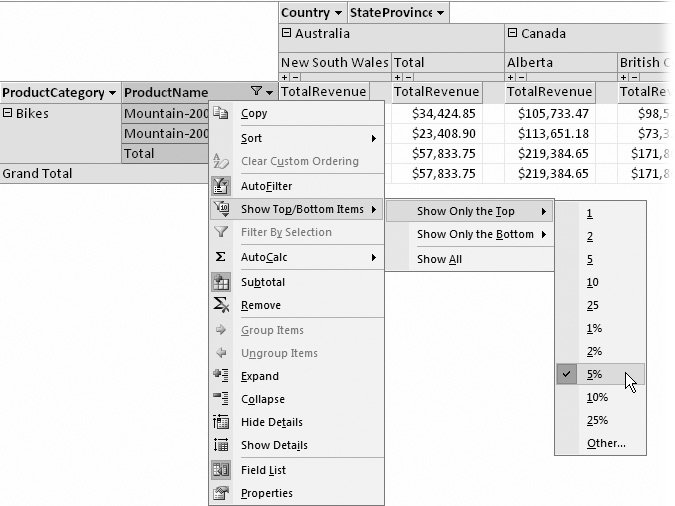The height and width of the screenshot is (506, 675).
Task: Select Collapse in the context menu
Action: tap(297, 399)
